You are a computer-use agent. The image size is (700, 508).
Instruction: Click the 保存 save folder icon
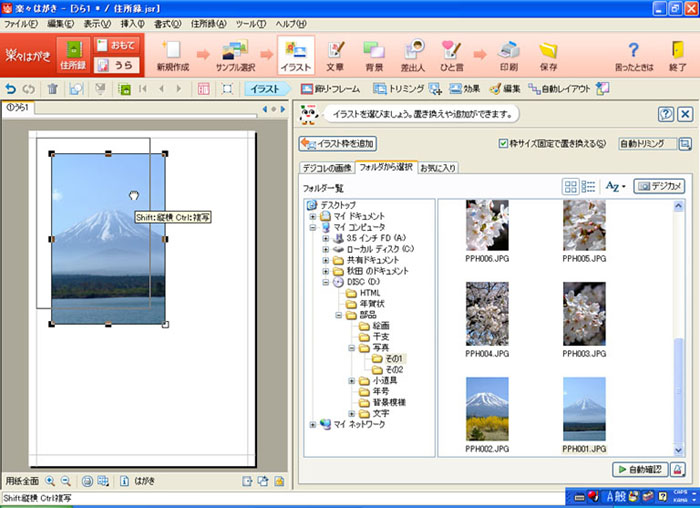[548, 56]
